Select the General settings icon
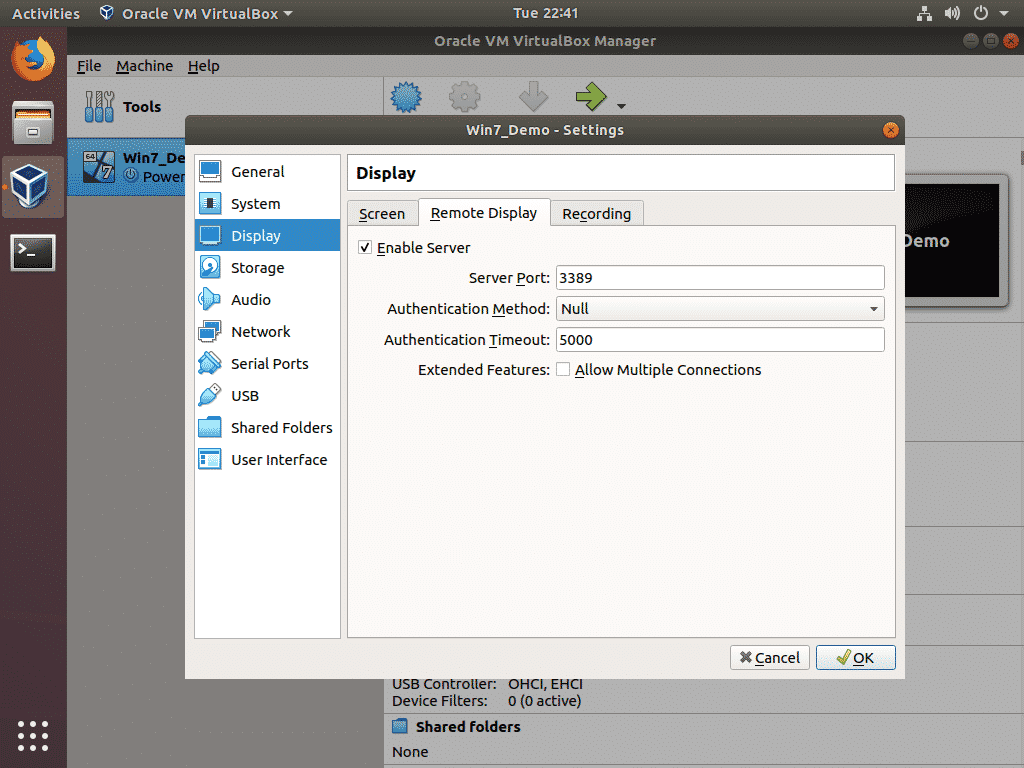The width and height of the screenshot is (1024, 768). [211, 172]
